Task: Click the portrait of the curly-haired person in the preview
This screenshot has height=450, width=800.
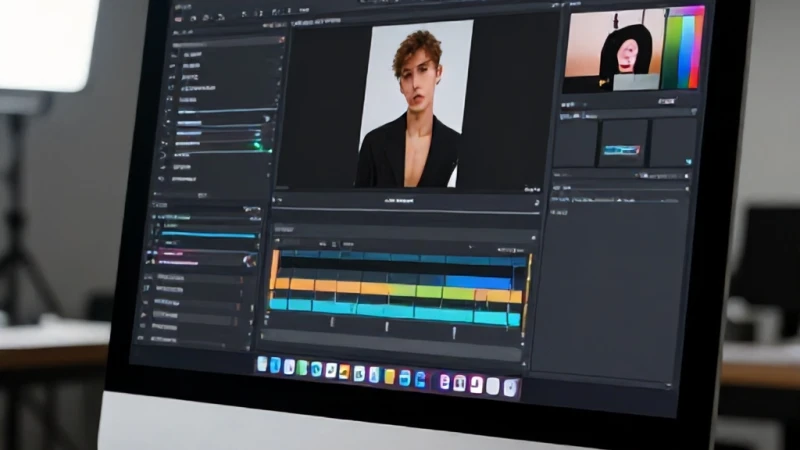Action: click(416, 105)
